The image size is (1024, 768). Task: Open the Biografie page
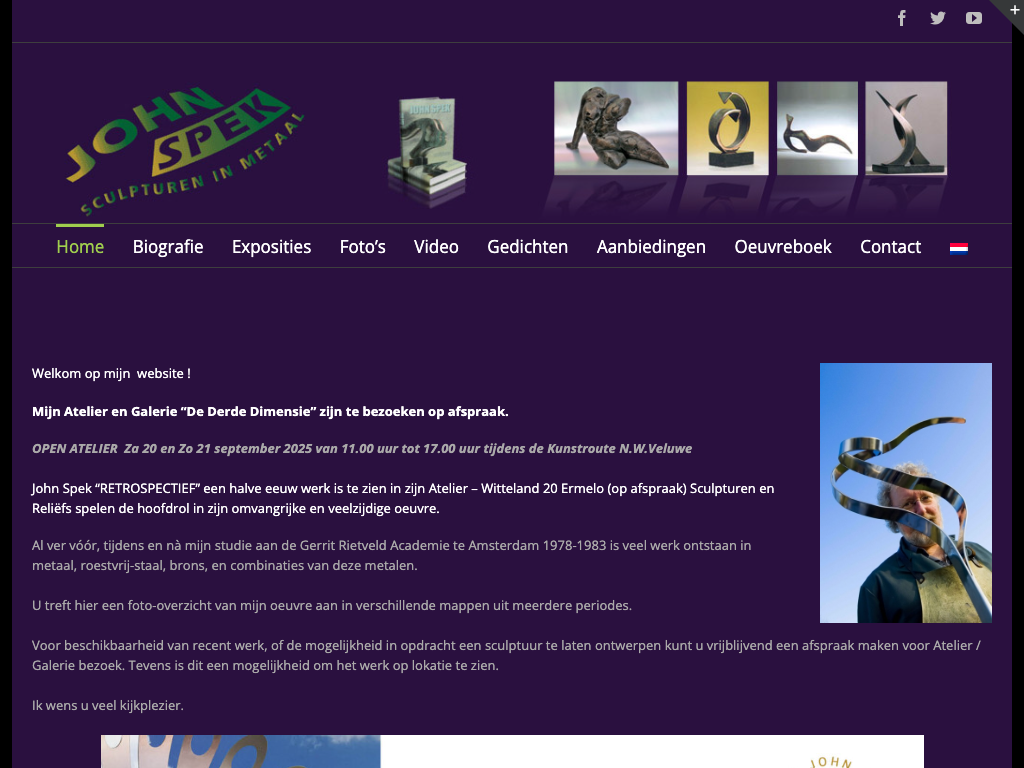(x=168, y=247)
